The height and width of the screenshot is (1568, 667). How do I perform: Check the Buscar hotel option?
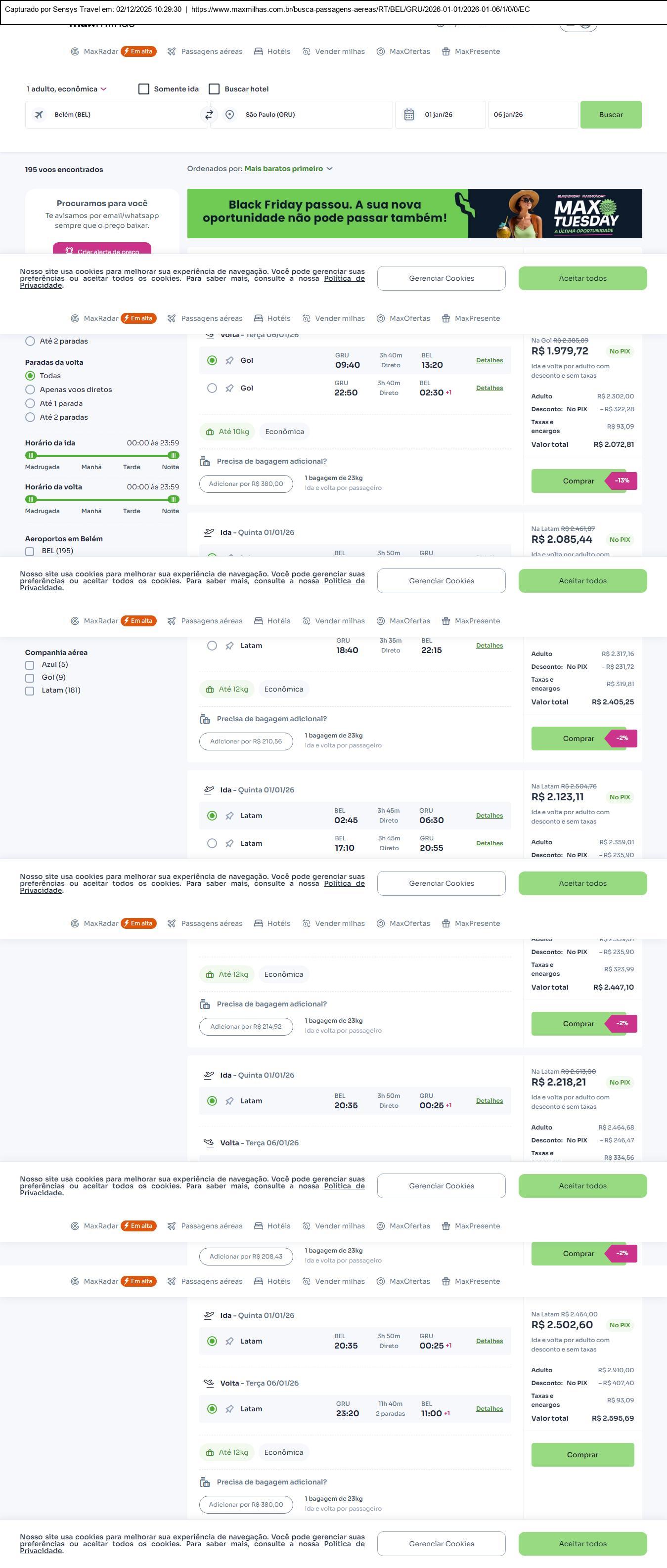[214, 89]
